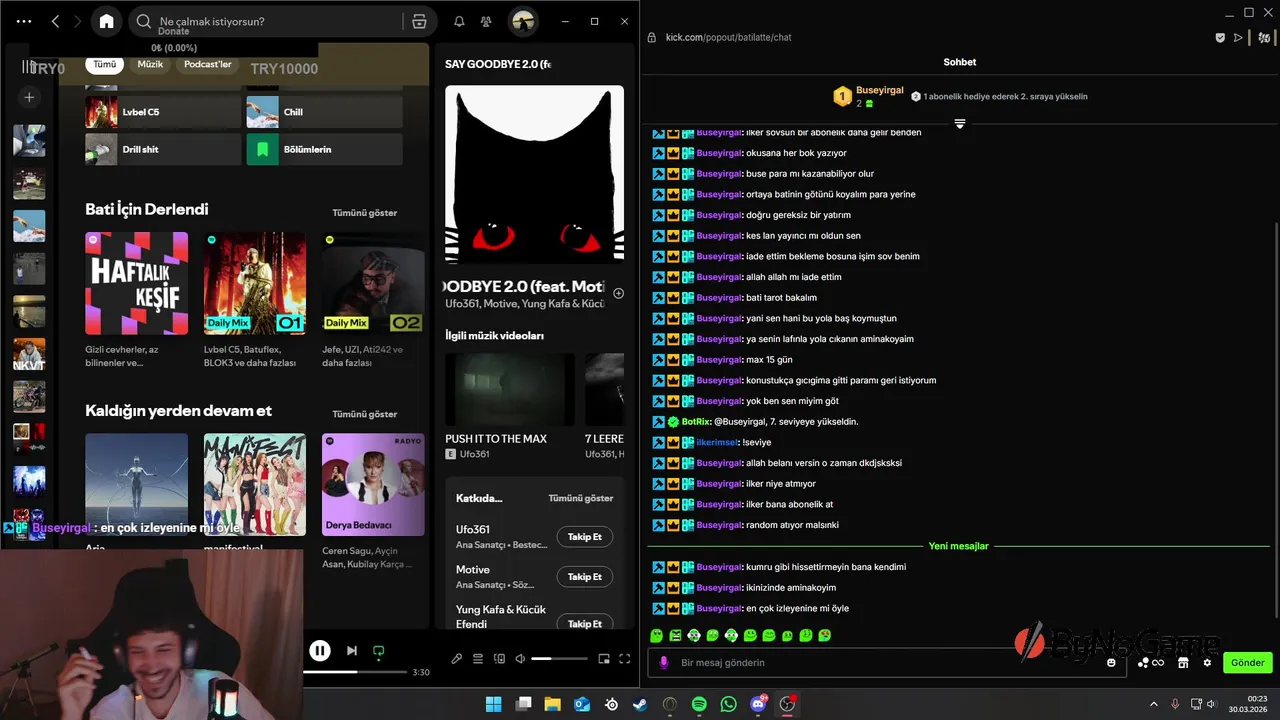Add SAY GOODBYE 2.0 to library
1280x720 pixels.
pyautogui.click(x=618, y=293)
